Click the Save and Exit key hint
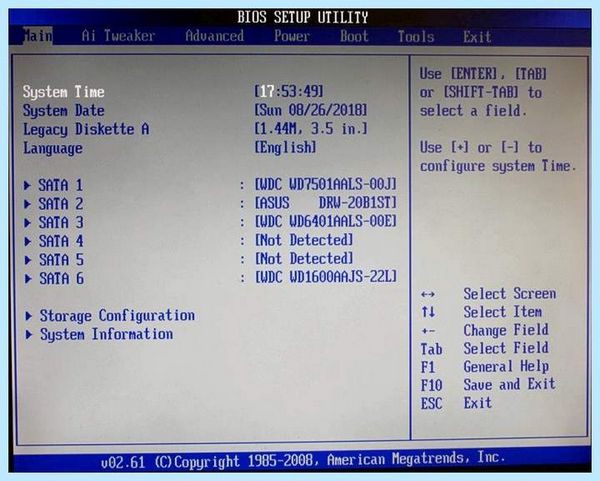This screenshot has width=600, height=481. (509, 385)
